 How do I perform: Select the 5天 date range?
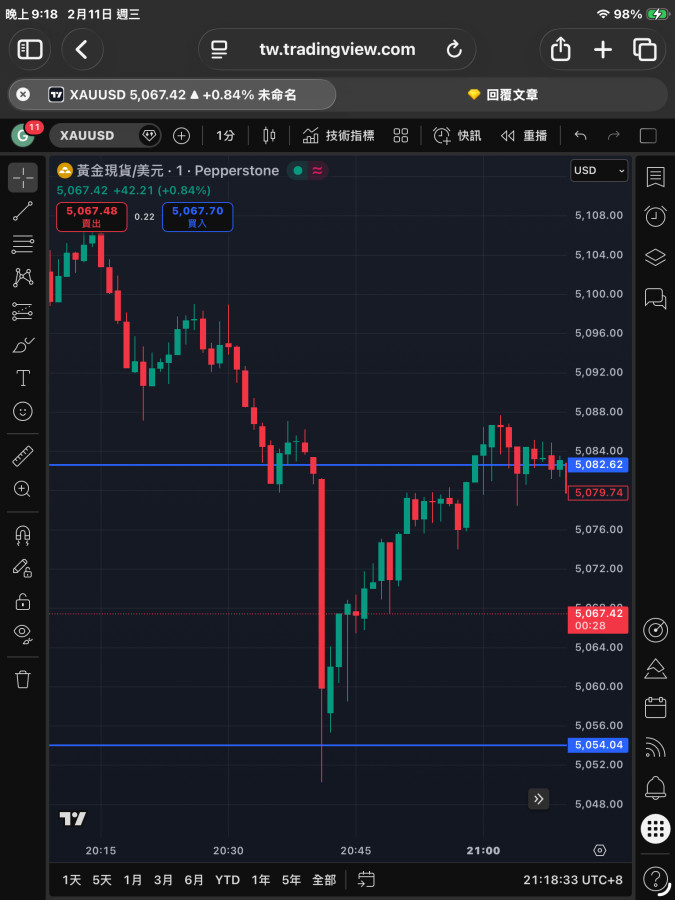[102, 879]
